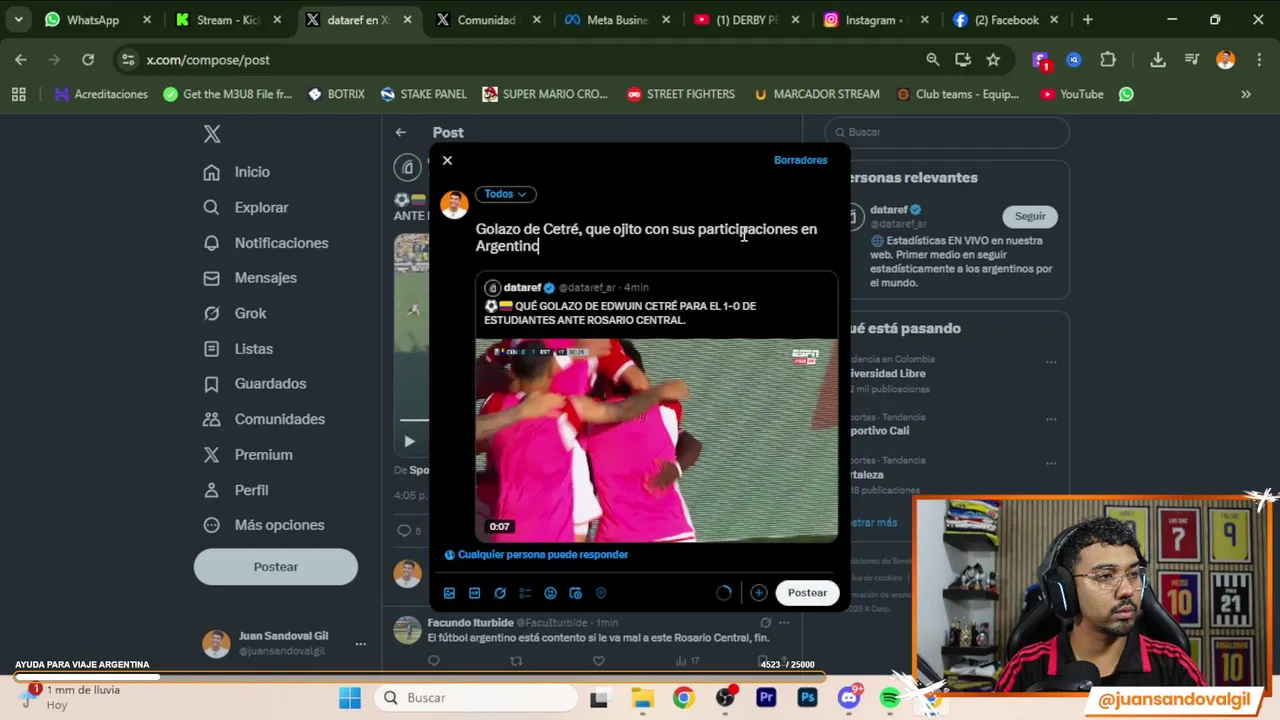1280x720 pixels.
Task: Open Windows Start menu
Action: point(350,698)
